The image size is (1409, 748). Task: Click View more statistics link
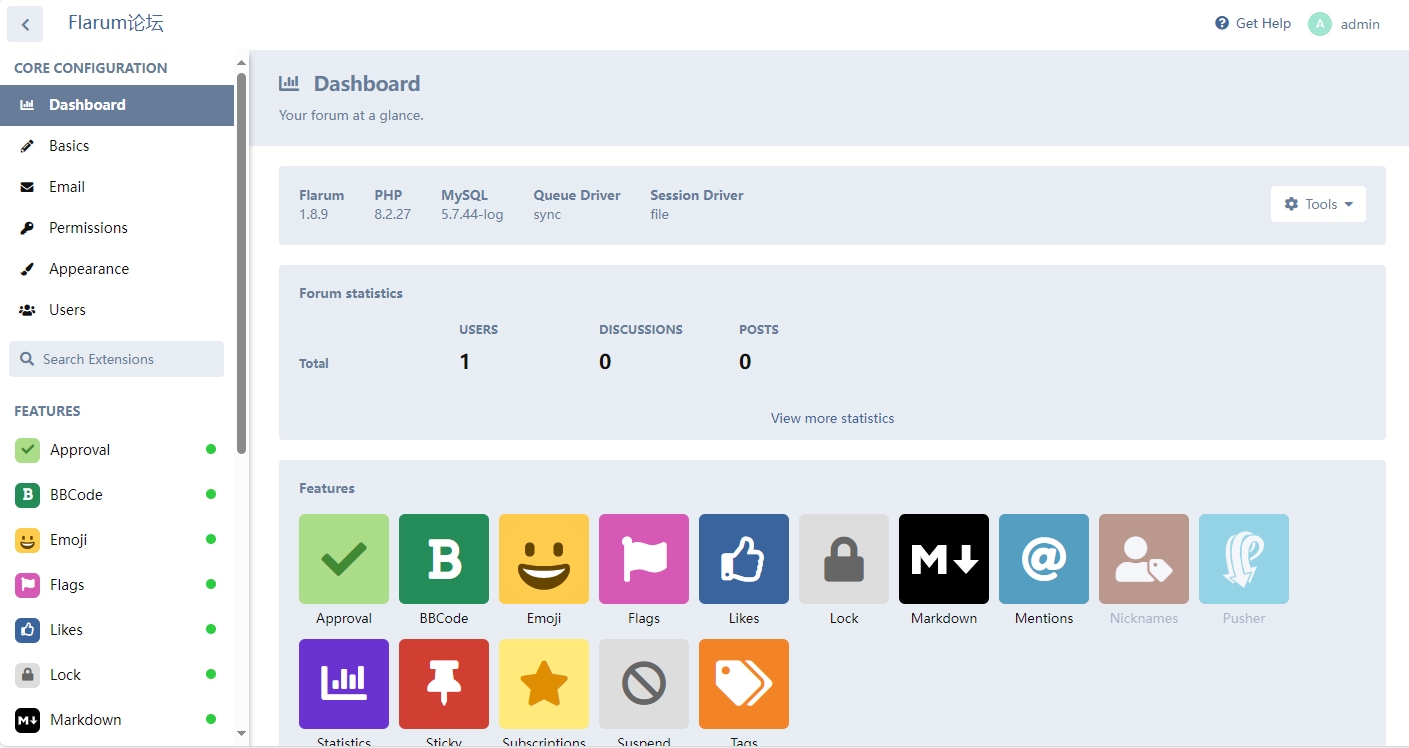(x=832, y=418)
